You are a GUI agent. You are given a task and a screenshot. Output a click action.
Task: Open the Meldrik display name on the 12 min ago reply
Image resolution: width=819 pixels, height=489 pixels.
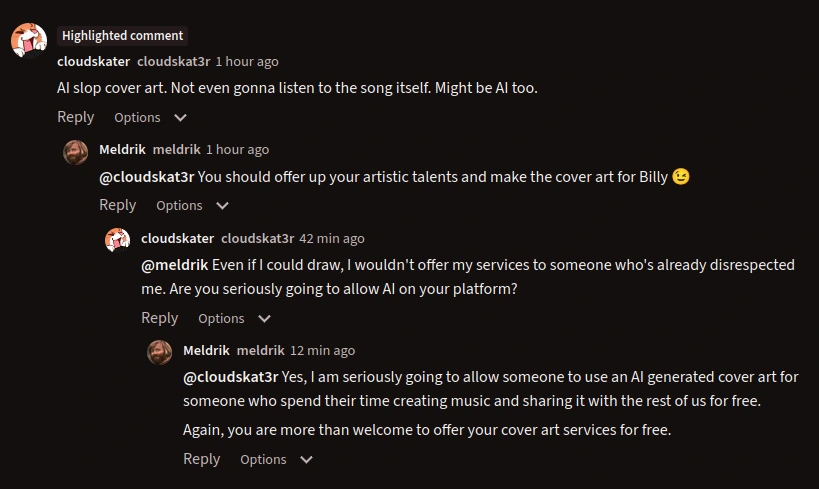[x=206, y=350]
